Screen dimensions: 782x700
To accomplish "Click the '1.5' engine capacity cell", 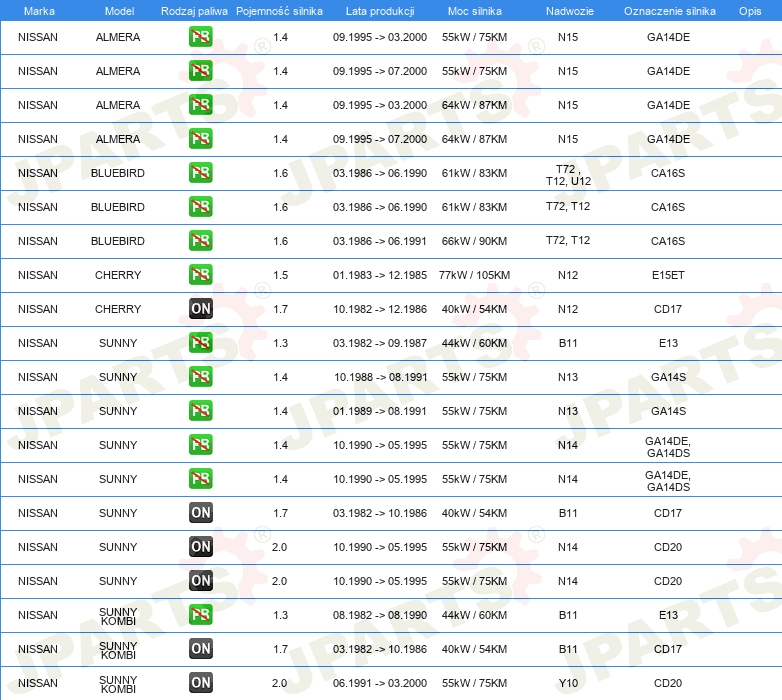I will (x=280, y=275).
